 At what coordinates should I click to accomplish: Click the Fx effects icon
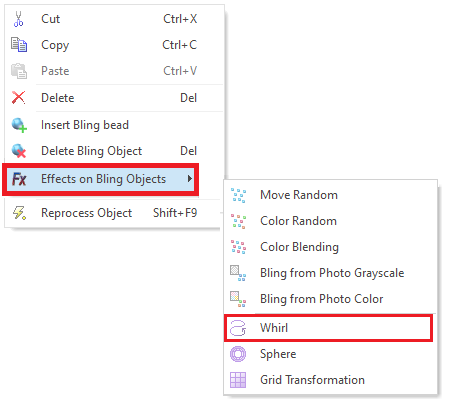point(19,179)
